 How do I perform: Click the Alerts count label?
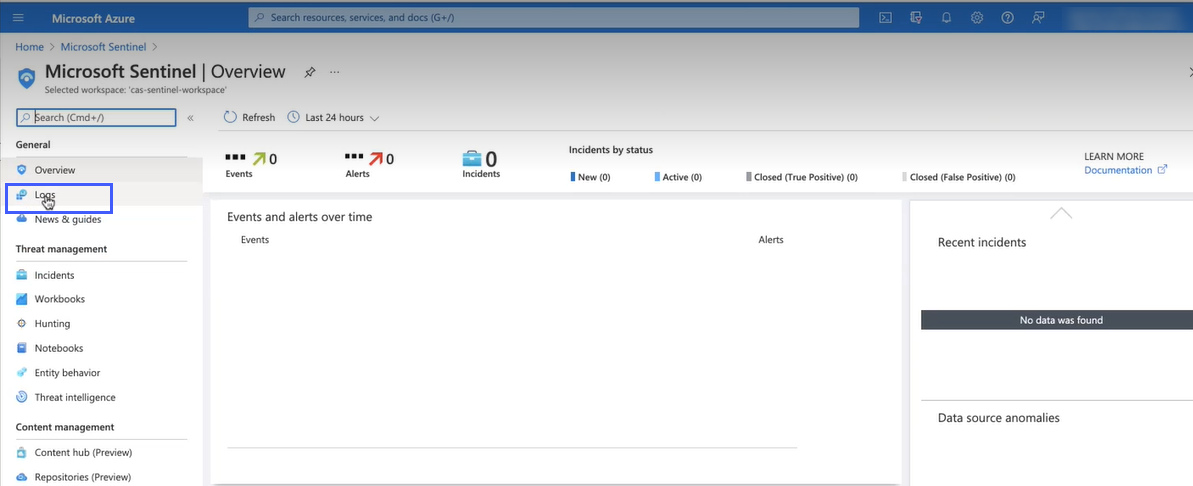358,173
